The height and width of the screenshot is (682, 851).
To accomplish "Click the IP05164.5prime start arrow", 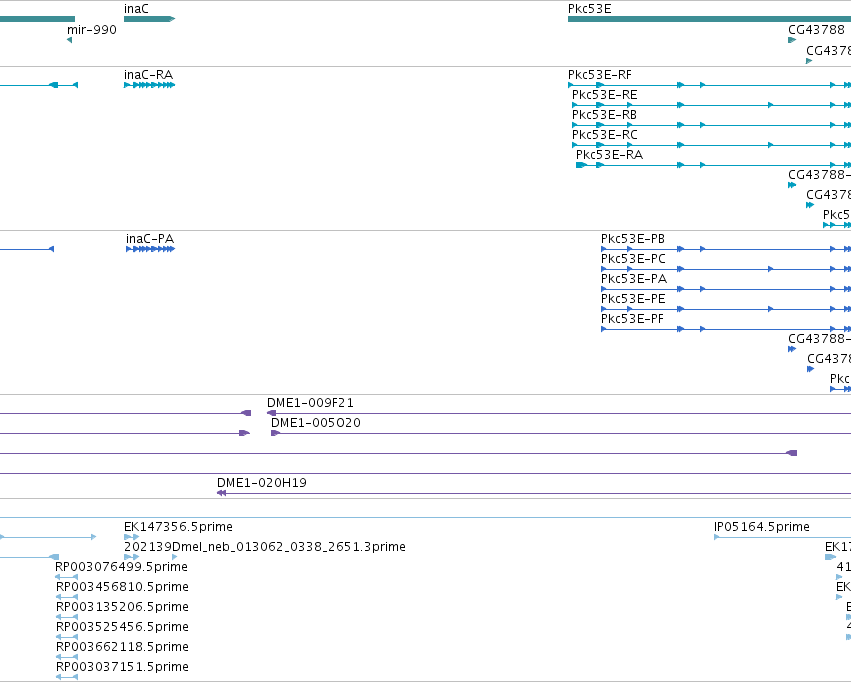I will (x=716, y=537).
